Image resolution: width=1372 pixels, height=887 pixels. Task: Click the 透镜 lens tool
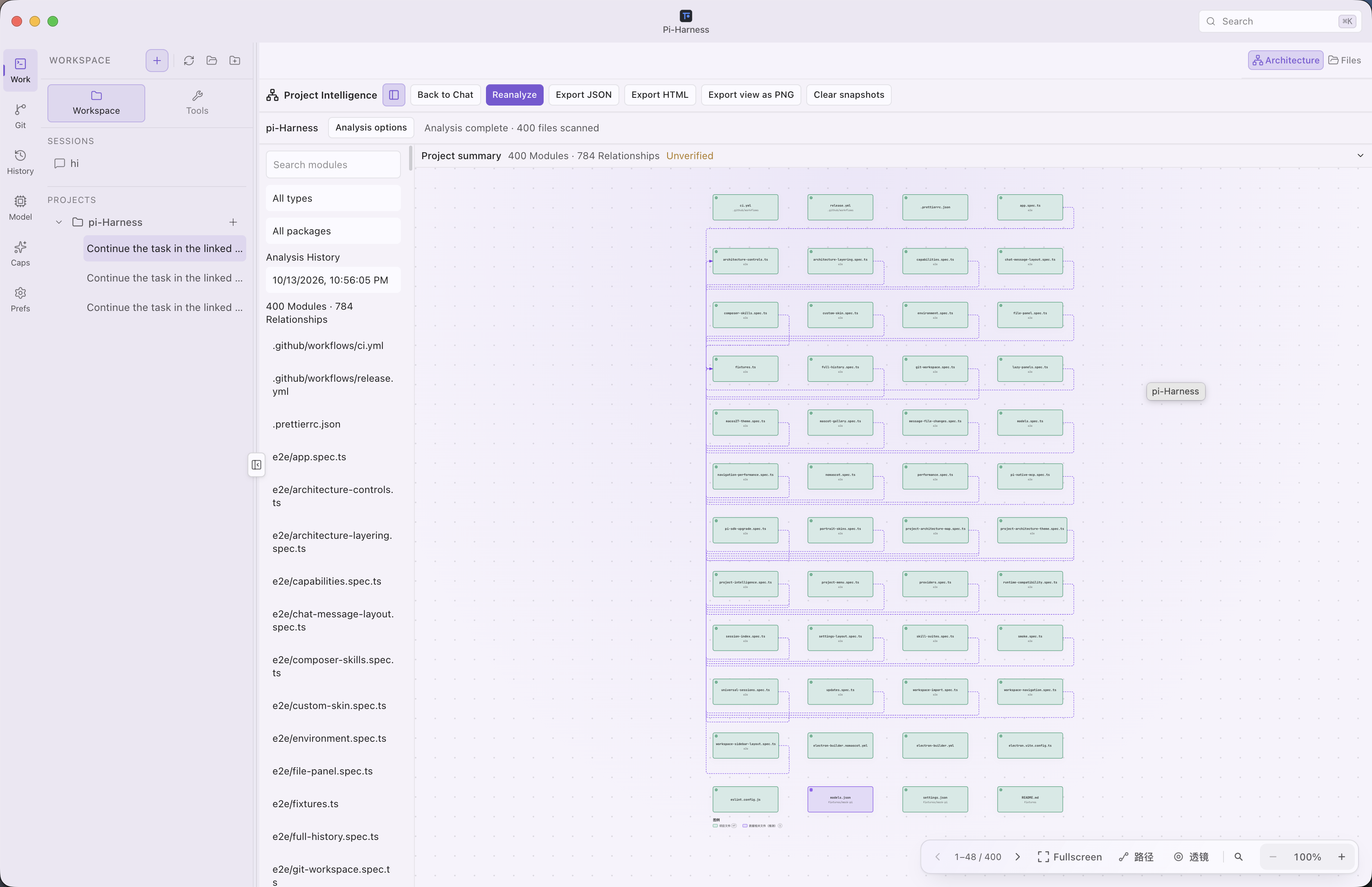(1191, 857)
